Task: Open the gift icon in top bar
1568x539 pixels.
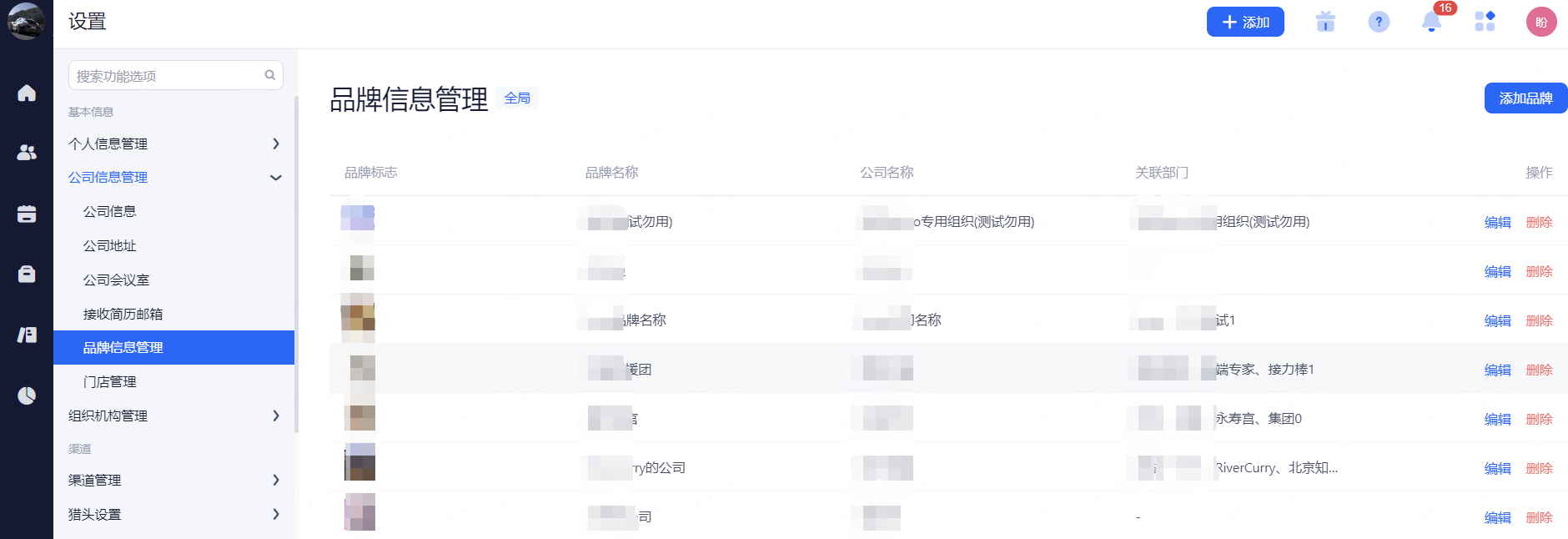Action: tap(1325, 22)
